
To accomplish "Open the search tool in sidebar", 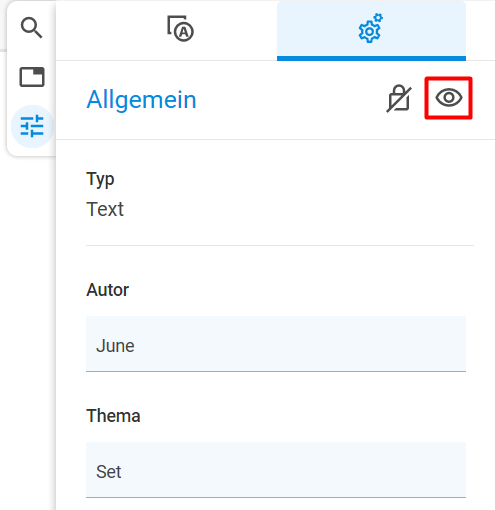I will click(31, 28).
